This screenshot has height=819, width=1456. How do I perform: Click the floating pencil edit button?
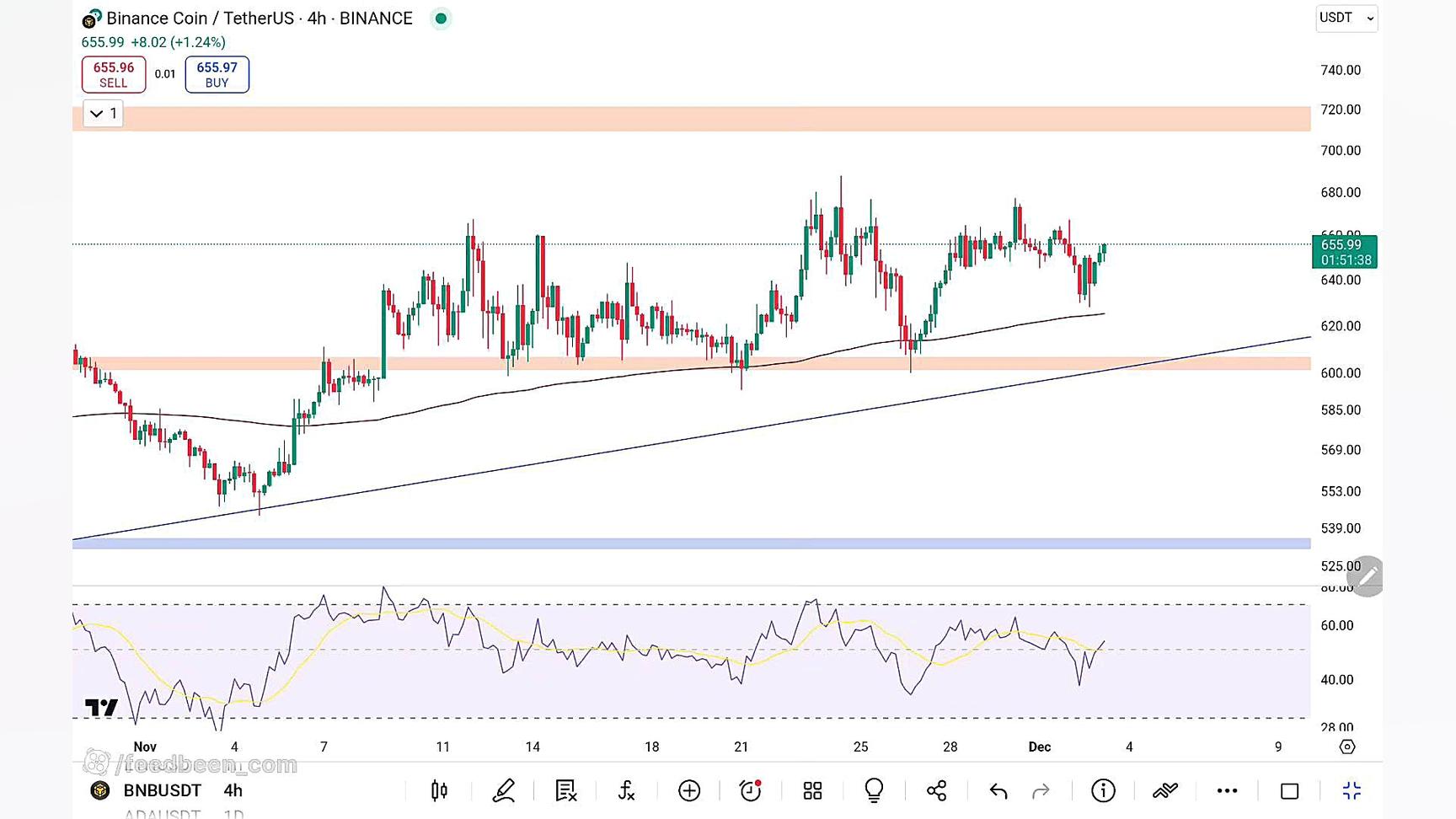[1366, 576]
